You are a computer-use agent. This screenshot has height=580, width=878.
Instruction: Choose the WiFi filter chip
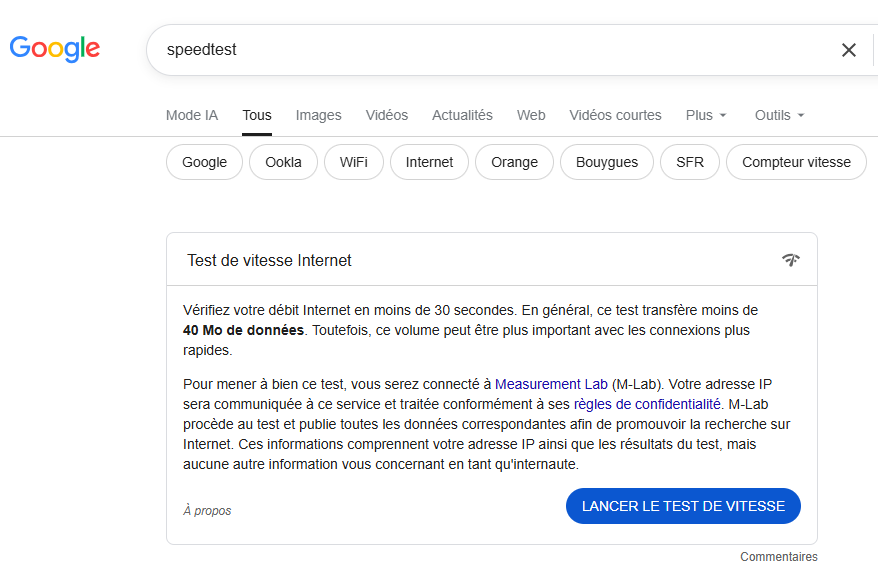point(354,162)
